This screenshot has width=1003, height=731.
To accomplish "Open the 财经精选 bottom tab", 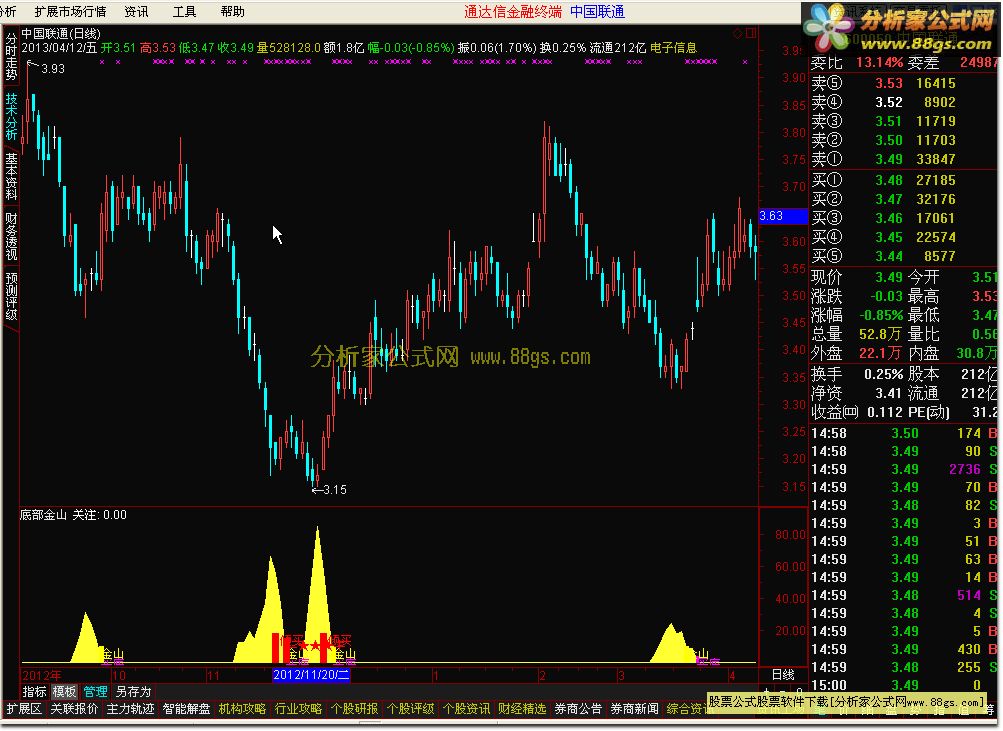I will [x=522, y=709].
